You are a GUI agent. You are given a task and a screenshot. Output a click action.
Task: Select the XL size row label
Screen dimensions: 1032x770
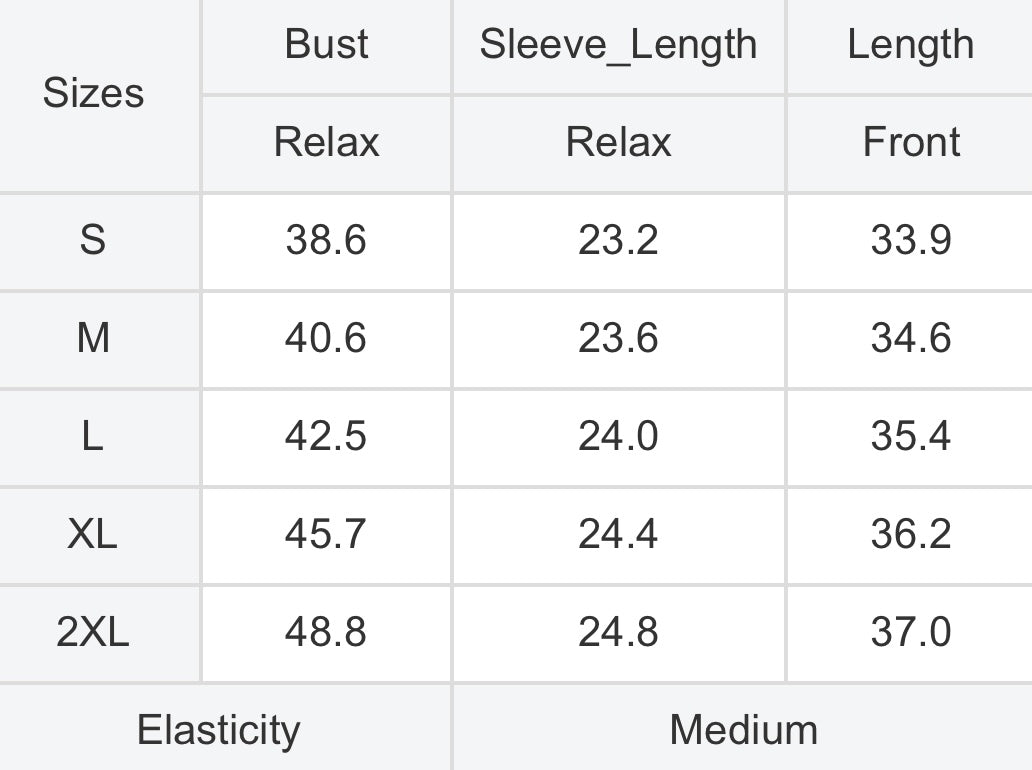[93, 533]
